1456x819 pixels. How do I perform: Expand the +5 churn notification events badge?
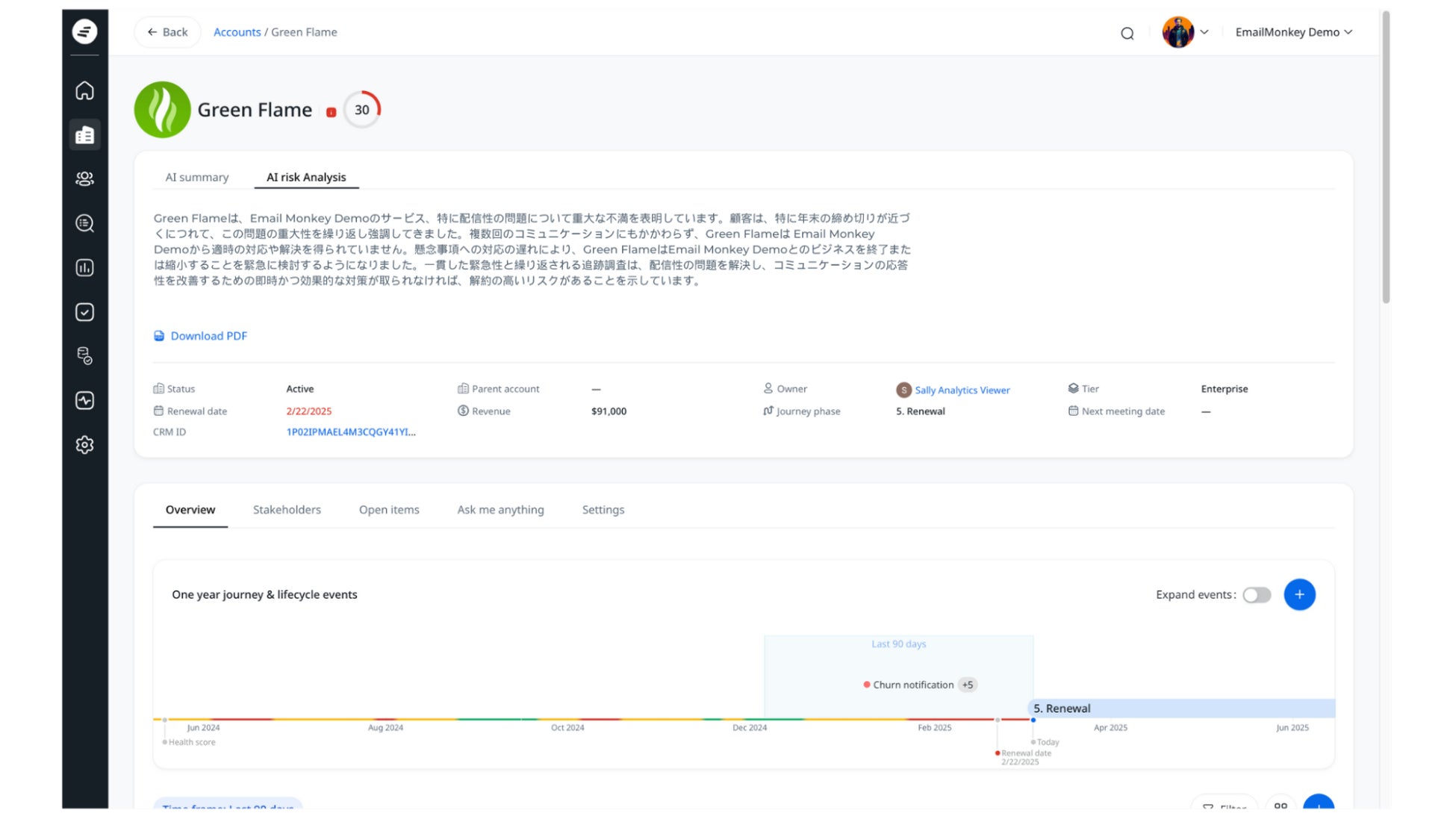[x=967, y=685]
